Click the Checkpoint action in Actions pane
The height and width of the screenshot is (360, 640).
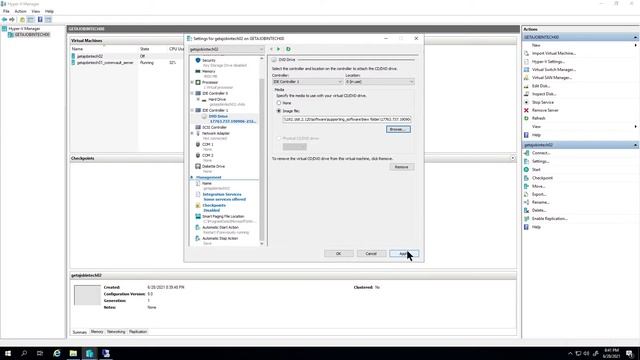tap(542, 178)
